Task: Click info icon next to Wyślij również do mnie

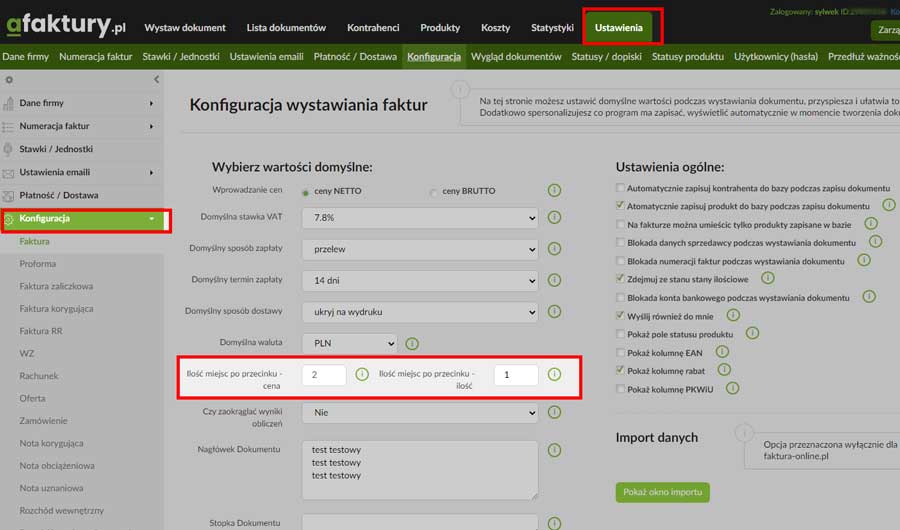Action: (733, 315)
